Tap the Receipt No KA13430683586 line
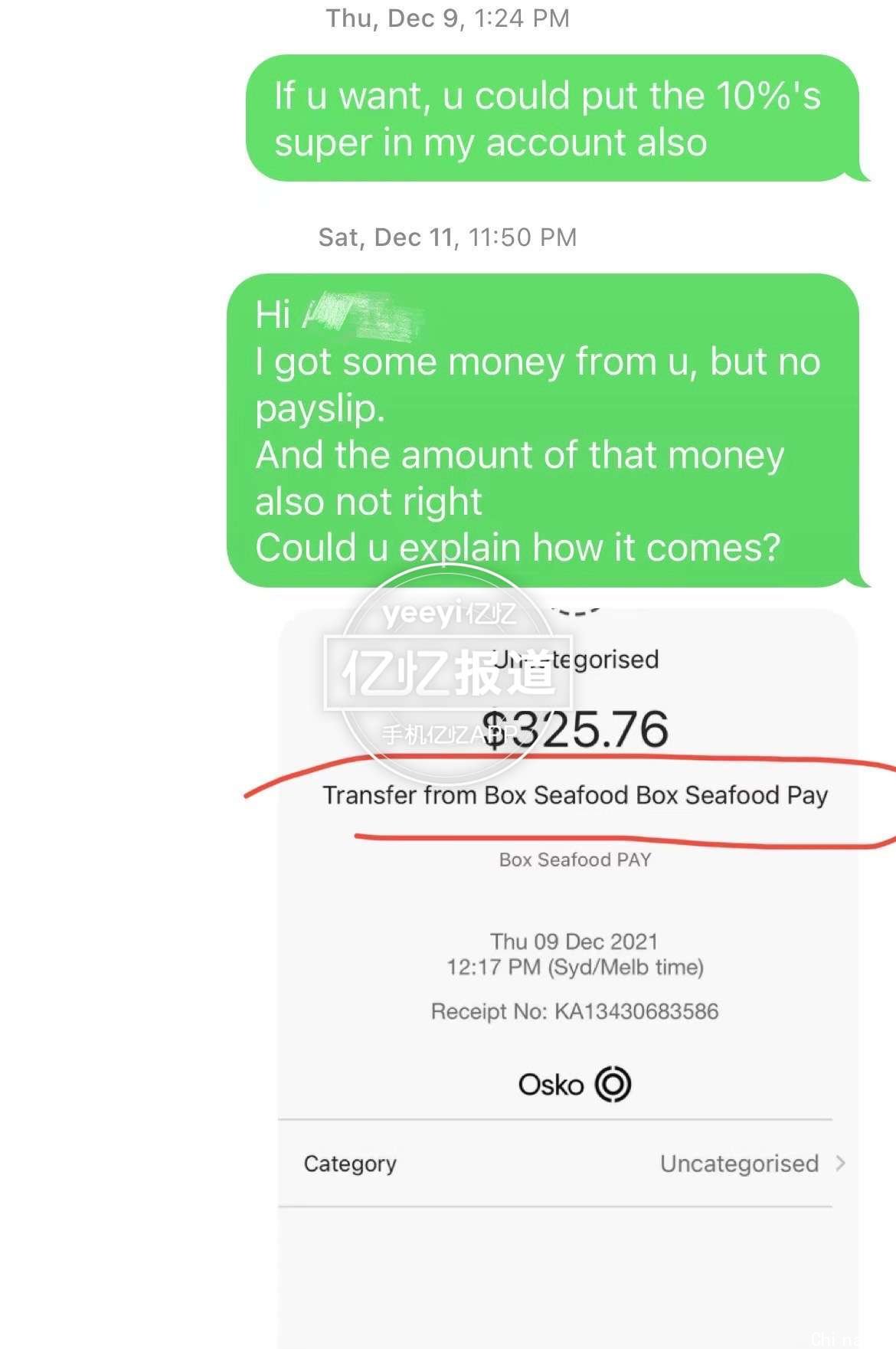This screenshot has height=1349, width=896. [x=575, y=1011]
